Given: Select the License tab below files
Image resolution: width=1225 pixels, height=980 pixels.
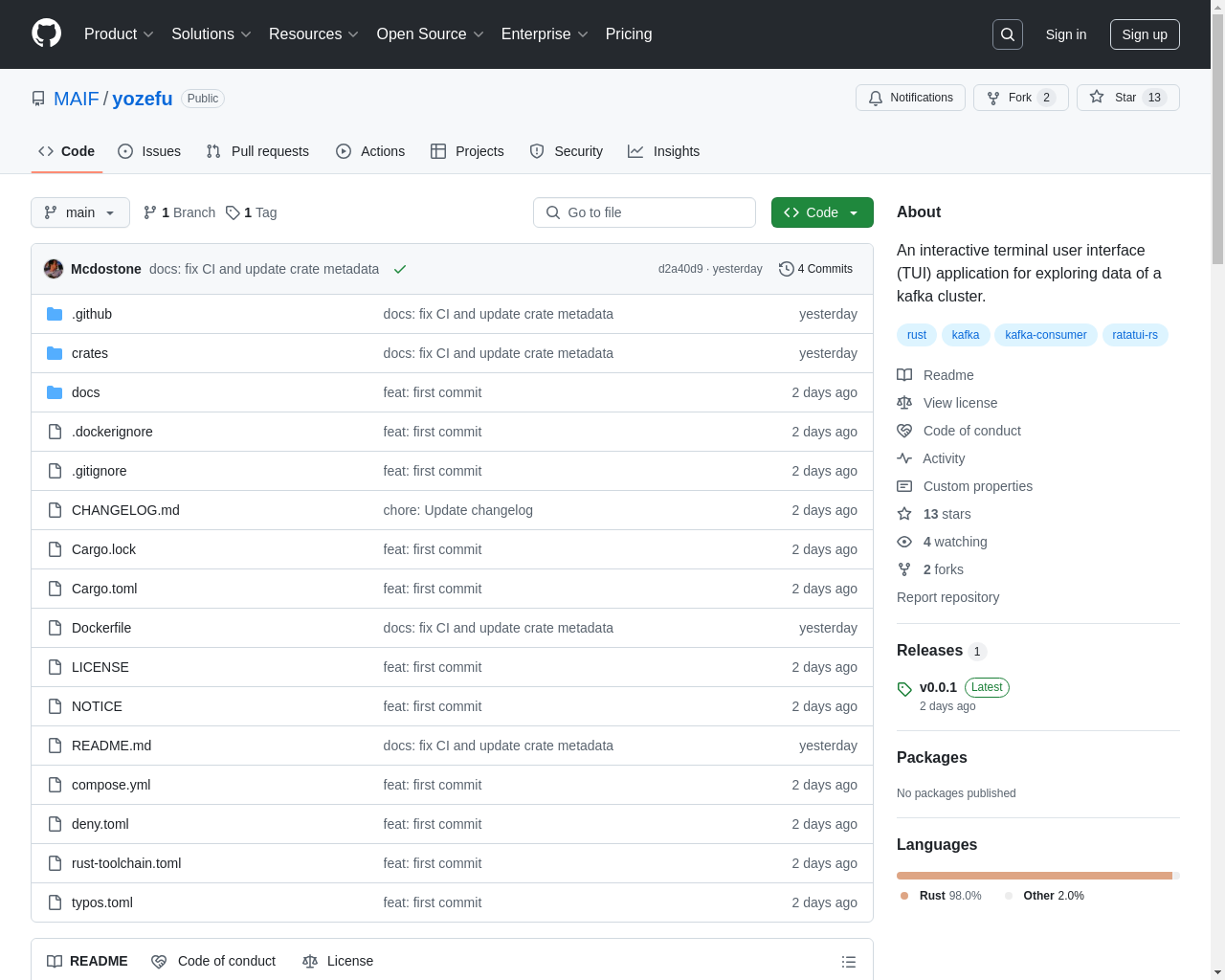Looking at the screenshot, I should click(x=338, y=961).
